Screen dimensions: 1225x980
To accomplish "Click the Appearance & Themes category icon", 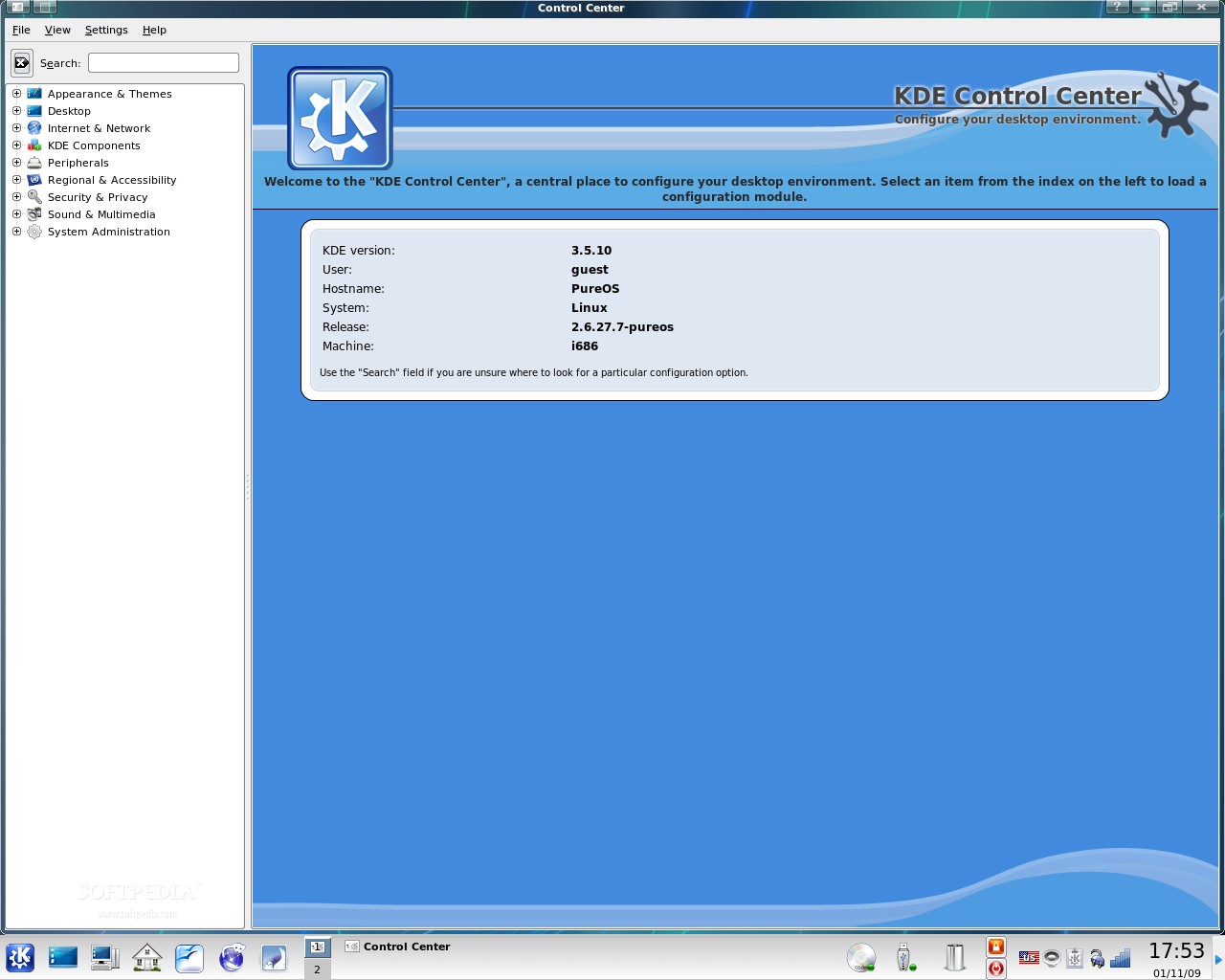I will (34, 94).
